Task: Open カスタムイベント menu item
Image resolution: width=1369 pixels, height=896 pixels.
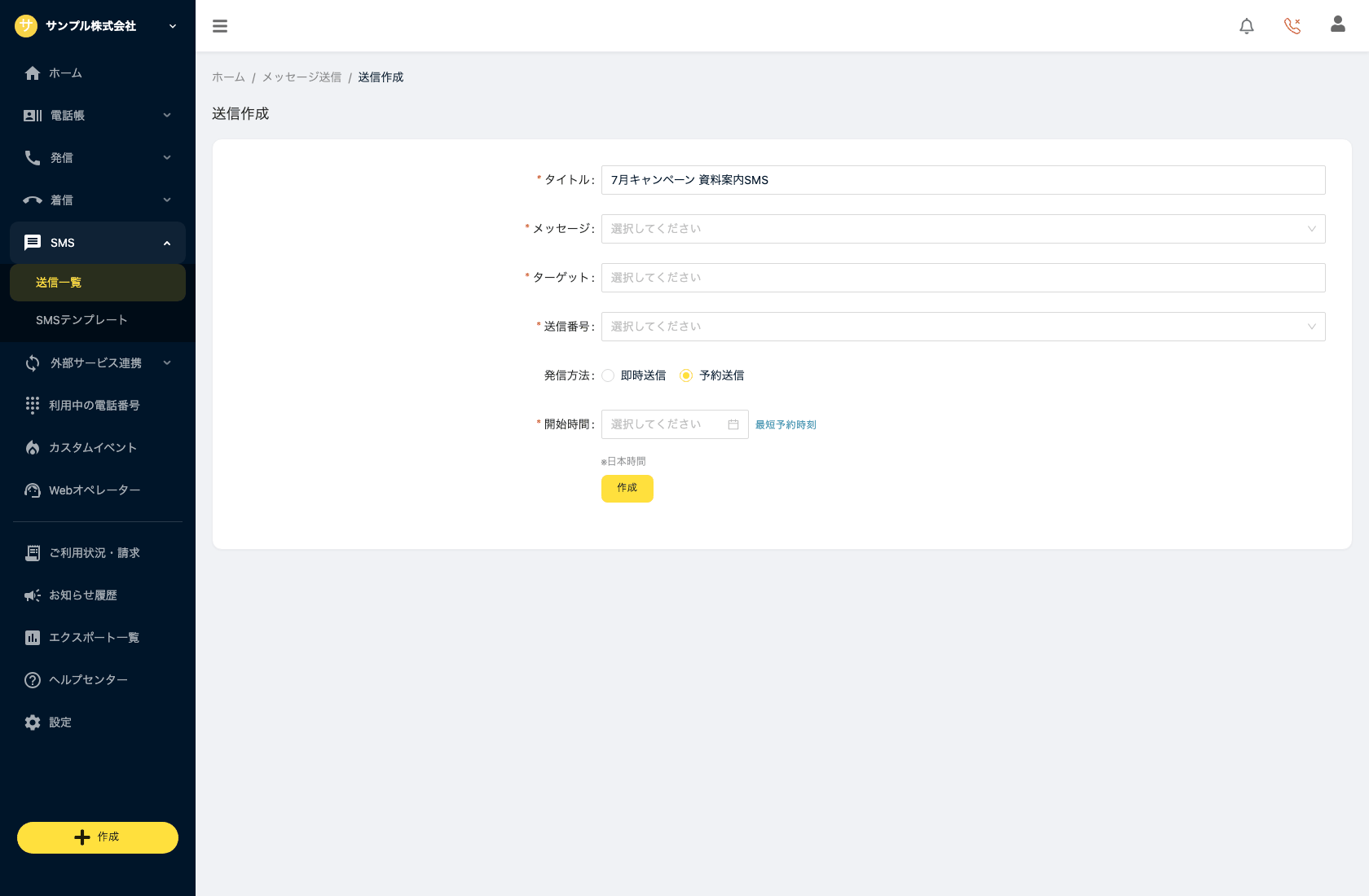Action: tap(98, 448)
